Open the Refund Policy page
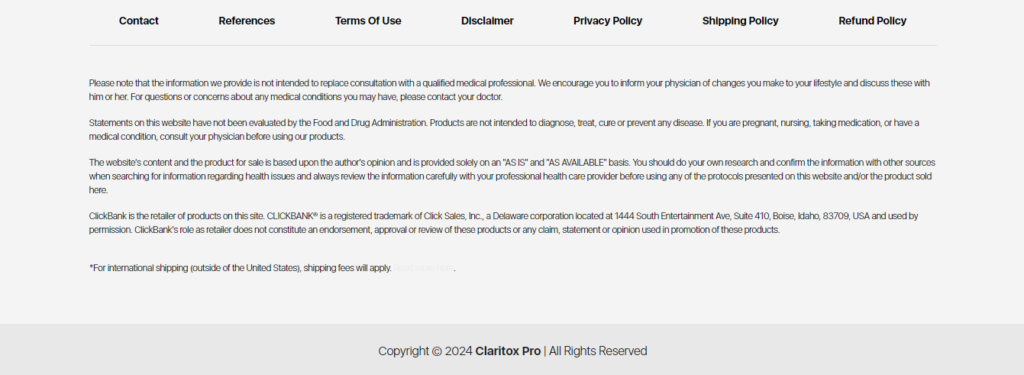 tap(872, 21)
